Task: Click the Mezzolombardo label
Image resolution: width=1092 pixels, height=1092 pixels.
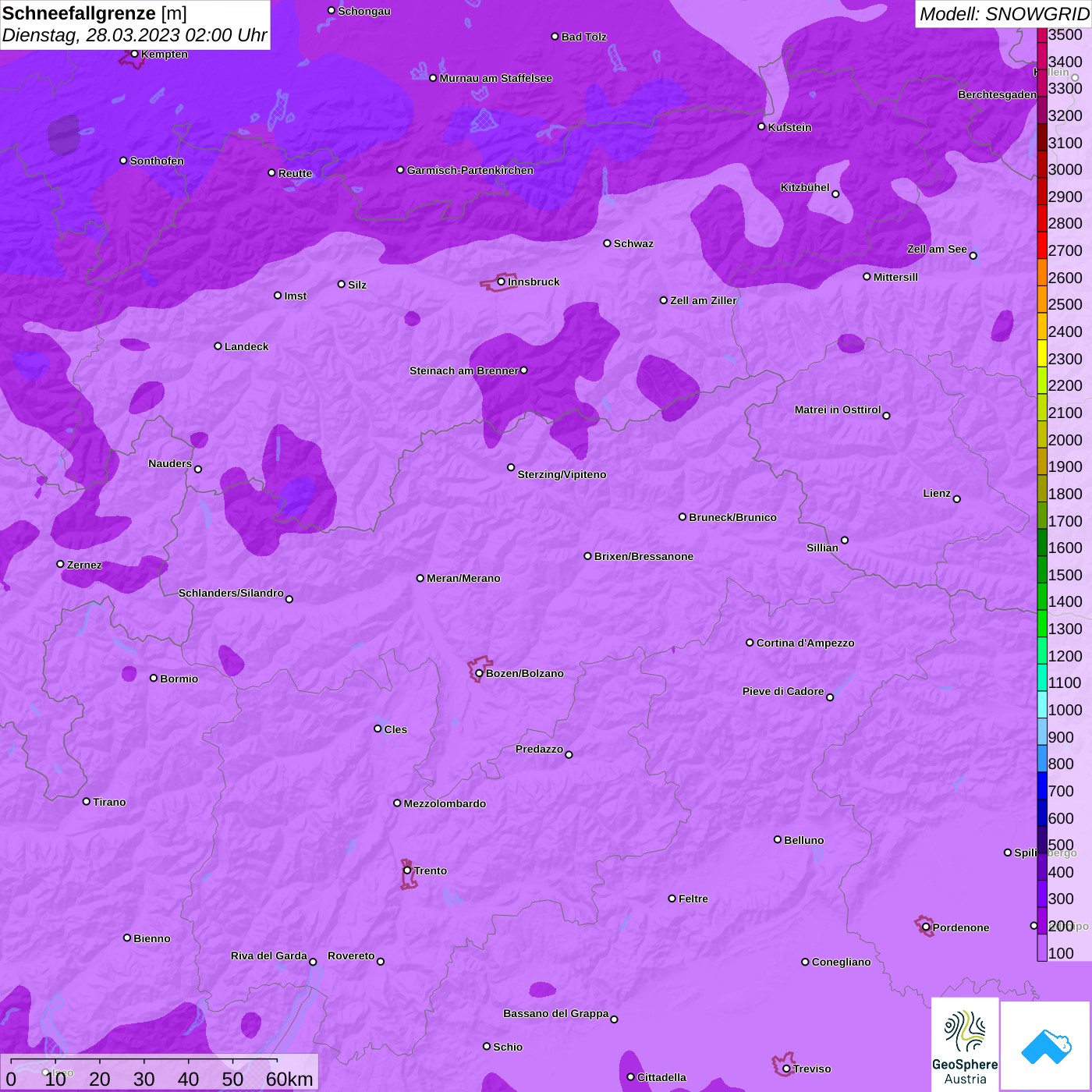Action: [x=445, y=803]
